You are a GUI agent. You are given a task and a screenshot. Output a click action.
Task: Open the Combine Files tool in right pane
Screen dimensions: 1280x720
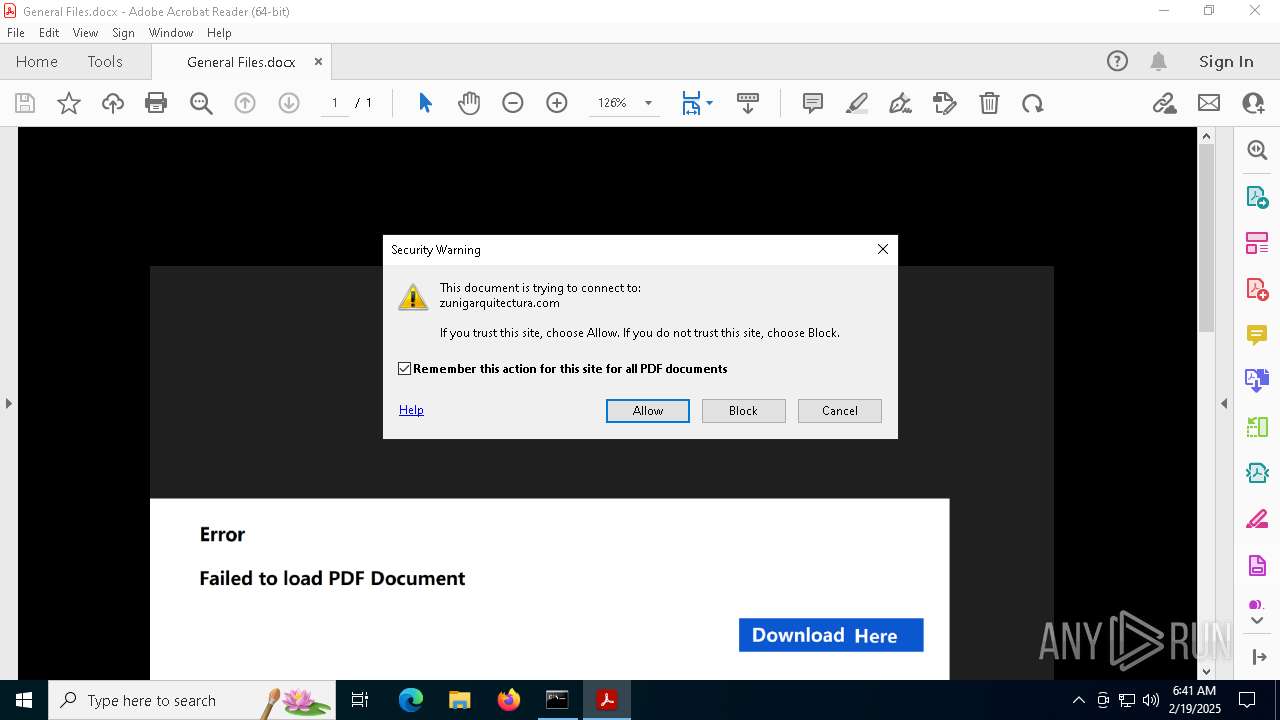pos(1257,380)
